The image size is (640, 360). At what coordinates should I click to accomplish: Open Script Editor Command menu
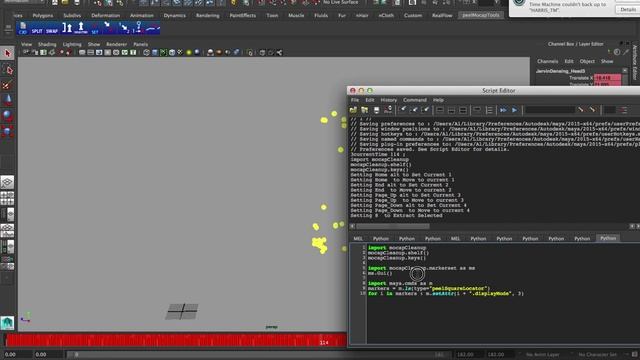(x=415, y=100)
